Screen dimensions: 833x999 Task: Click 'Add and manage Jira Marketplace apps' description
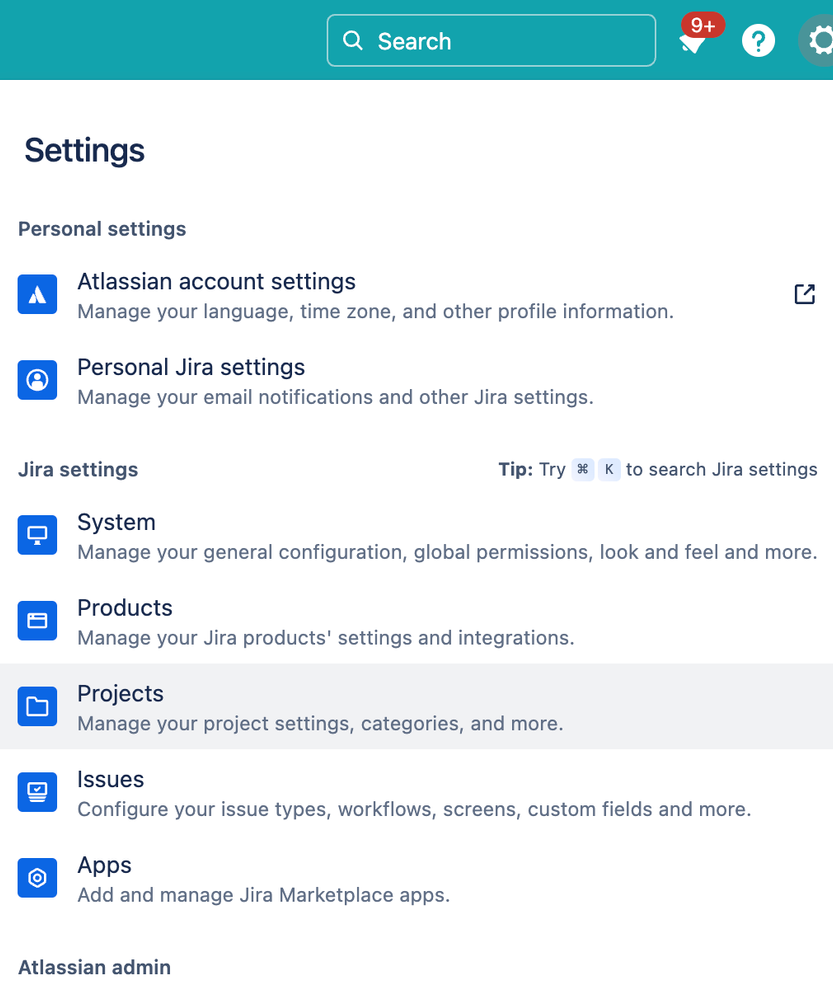click(x=264, y=895)
